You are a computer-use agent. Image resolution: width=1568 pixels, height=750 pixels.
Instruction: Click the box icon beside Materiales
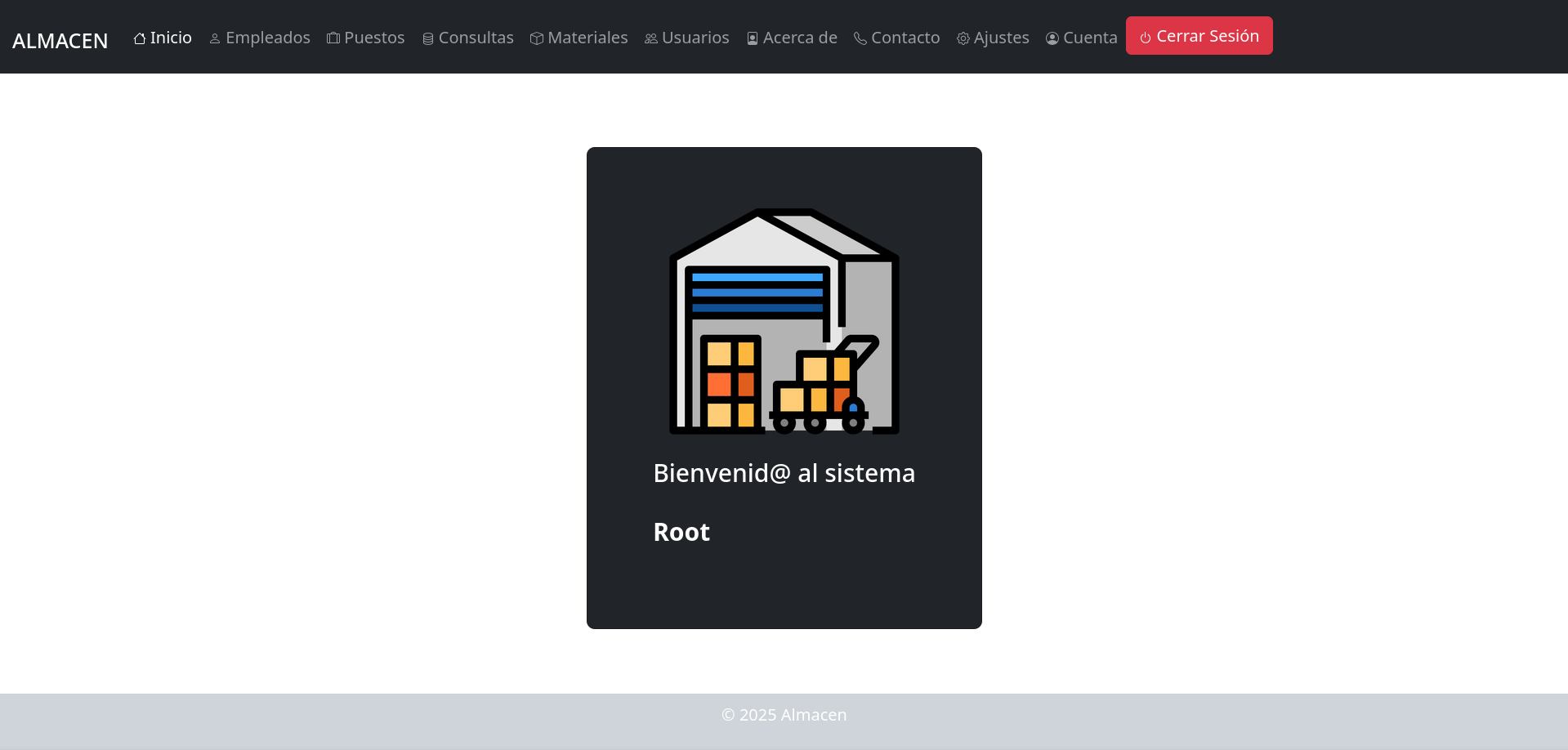[x=537, y=38]
